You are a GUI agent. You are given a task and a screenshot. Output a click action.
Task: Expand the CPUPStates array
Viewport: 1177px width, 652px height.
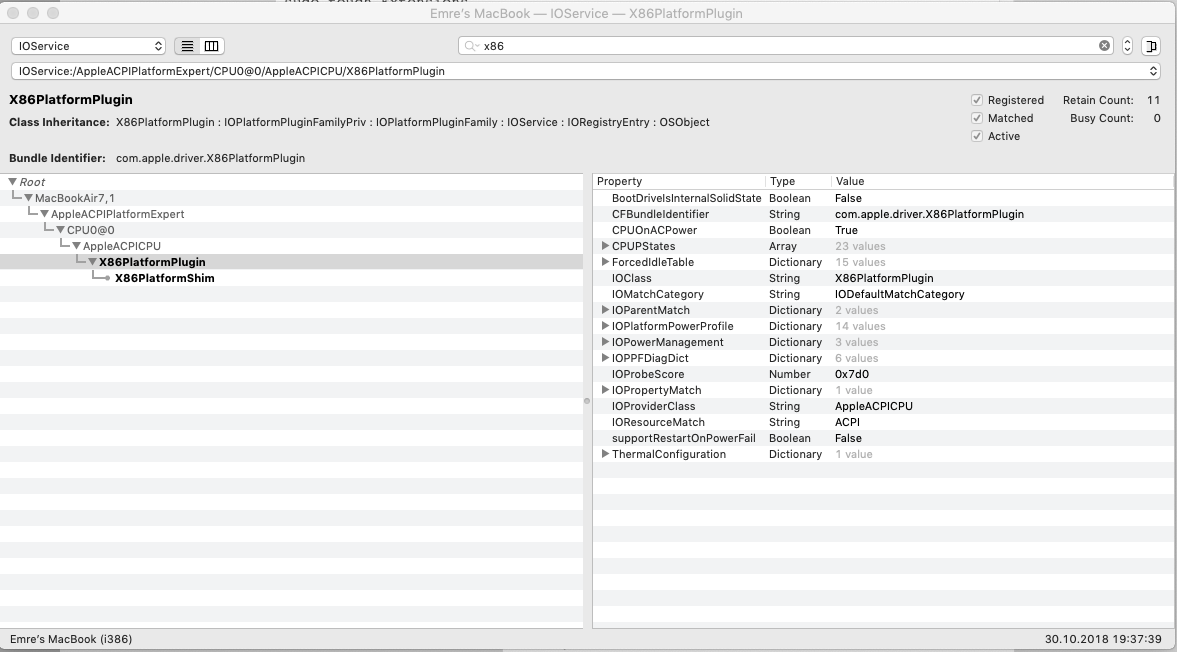pos(605,246)
